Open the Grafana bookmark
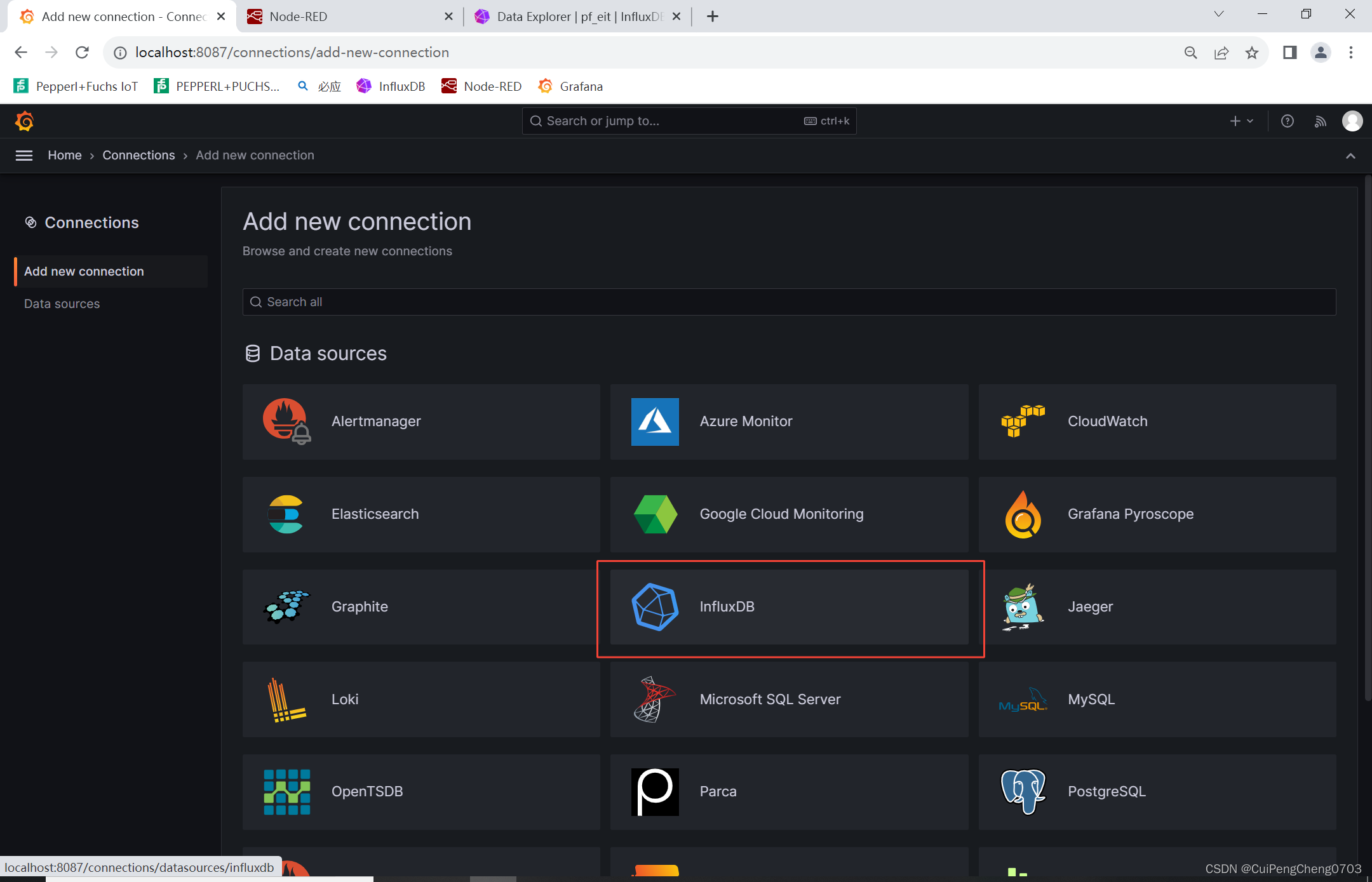 [x=570, y=86]
